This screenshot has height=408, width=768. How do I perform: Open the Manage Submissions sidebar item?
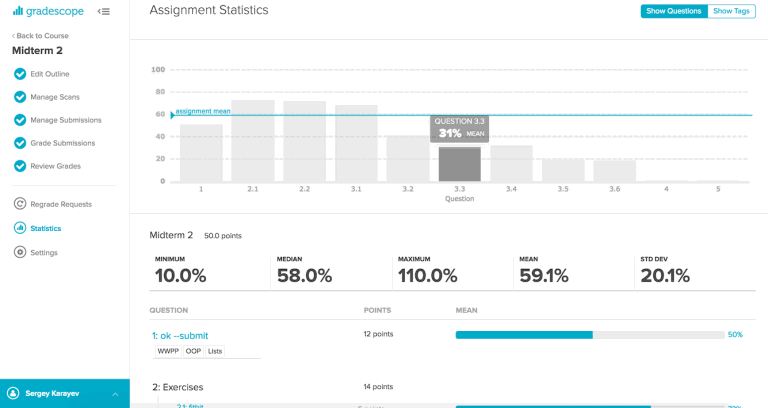click(x=66, y=120)
